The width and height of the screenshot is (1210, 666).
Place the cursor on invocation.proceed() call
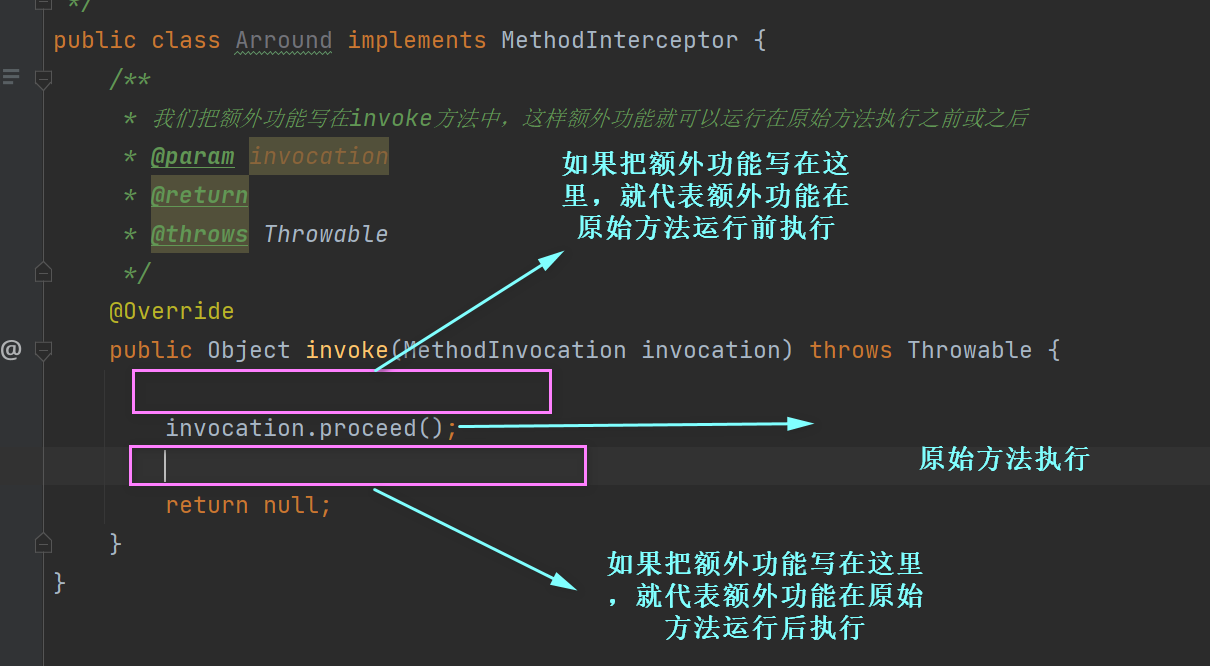click(311, 428)
